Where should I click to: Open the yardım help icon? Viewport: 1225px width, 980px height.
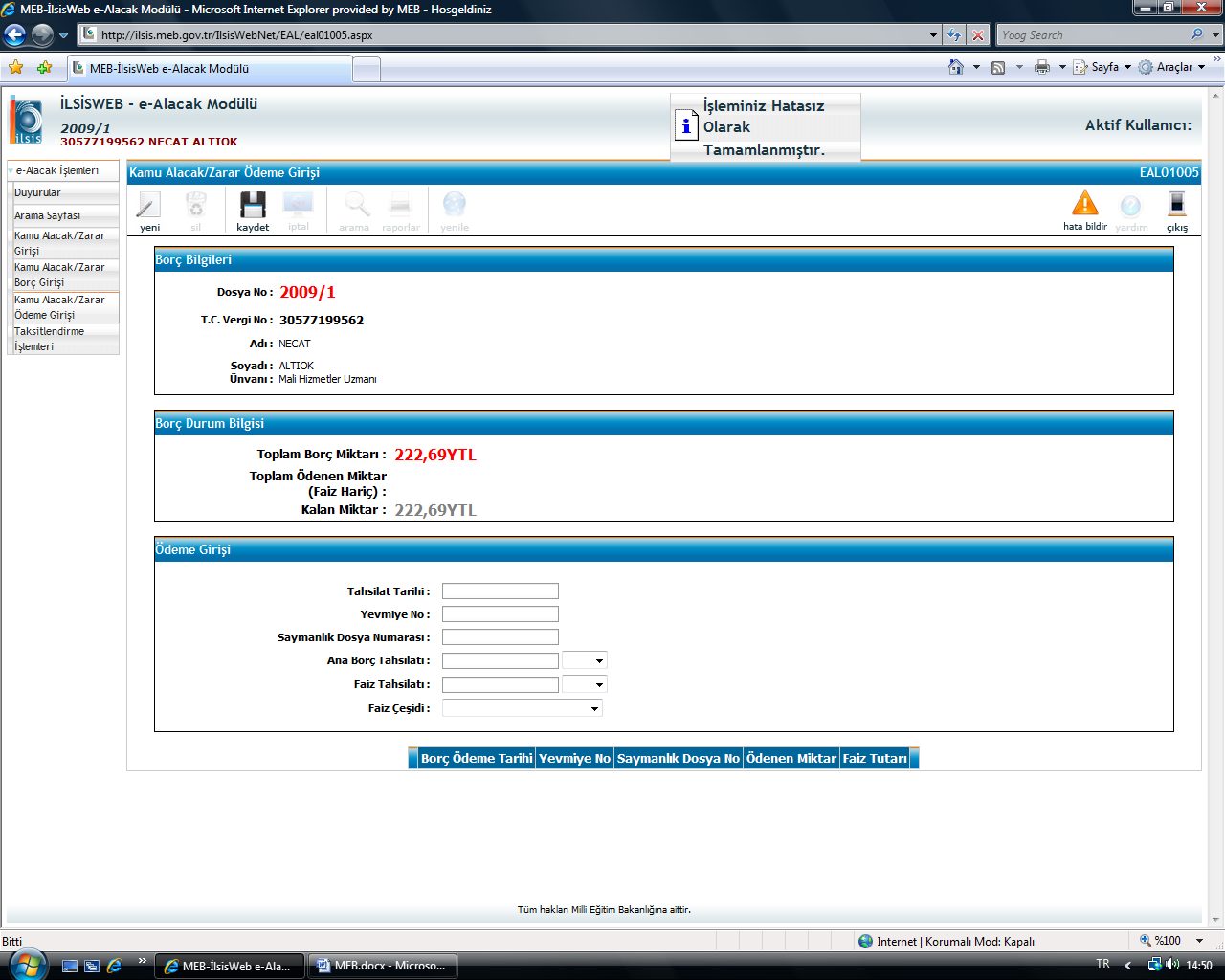click(1131, 206)
